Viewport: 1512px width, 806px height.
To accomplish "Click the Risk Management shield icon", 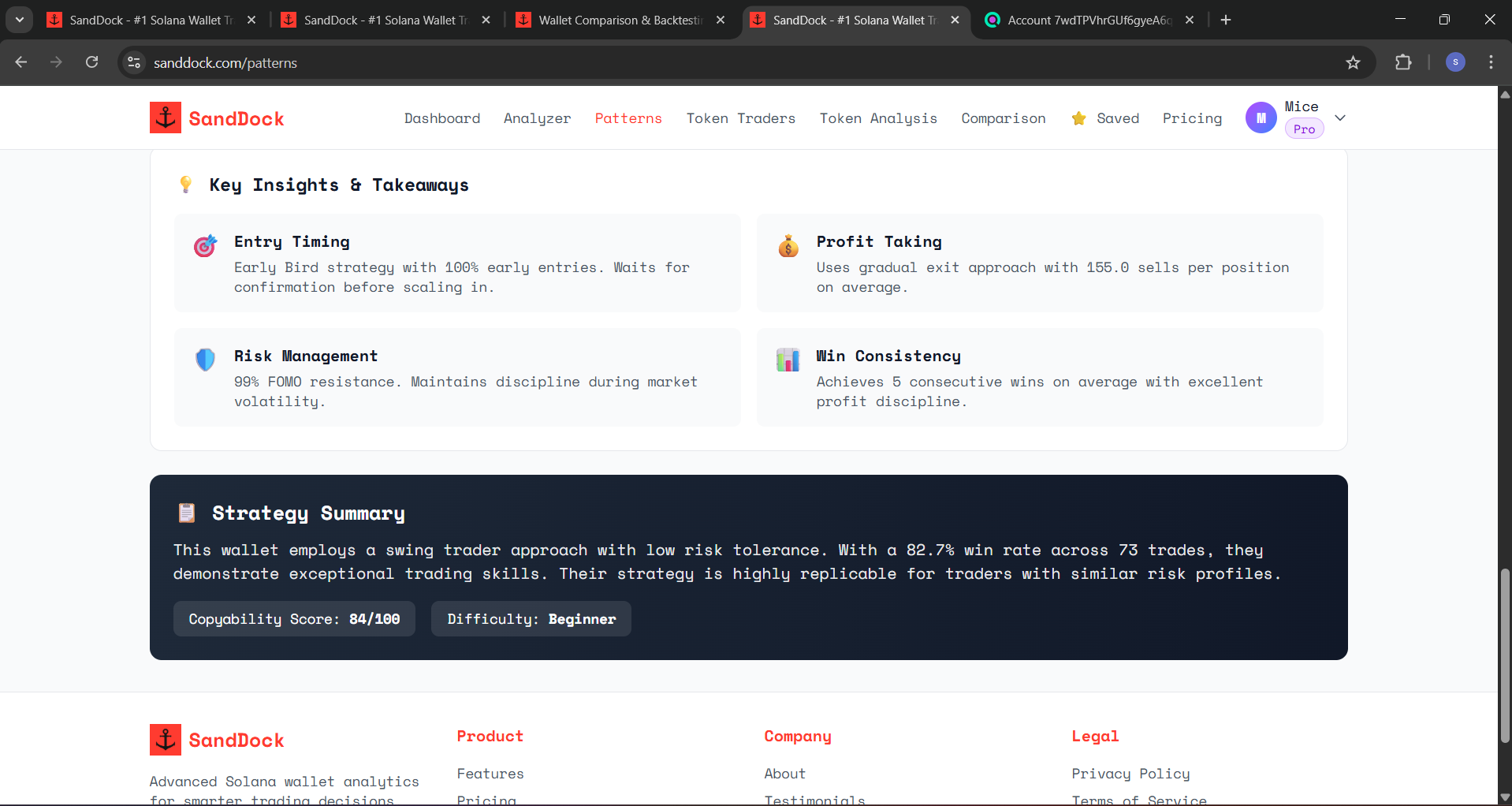I will point(205,360).
